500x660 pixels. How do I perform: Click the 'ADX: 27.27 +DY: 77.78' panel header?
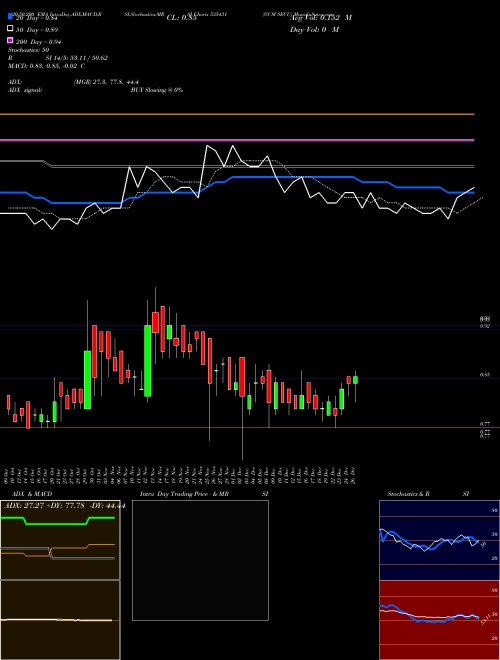click(x=44, y=506)
